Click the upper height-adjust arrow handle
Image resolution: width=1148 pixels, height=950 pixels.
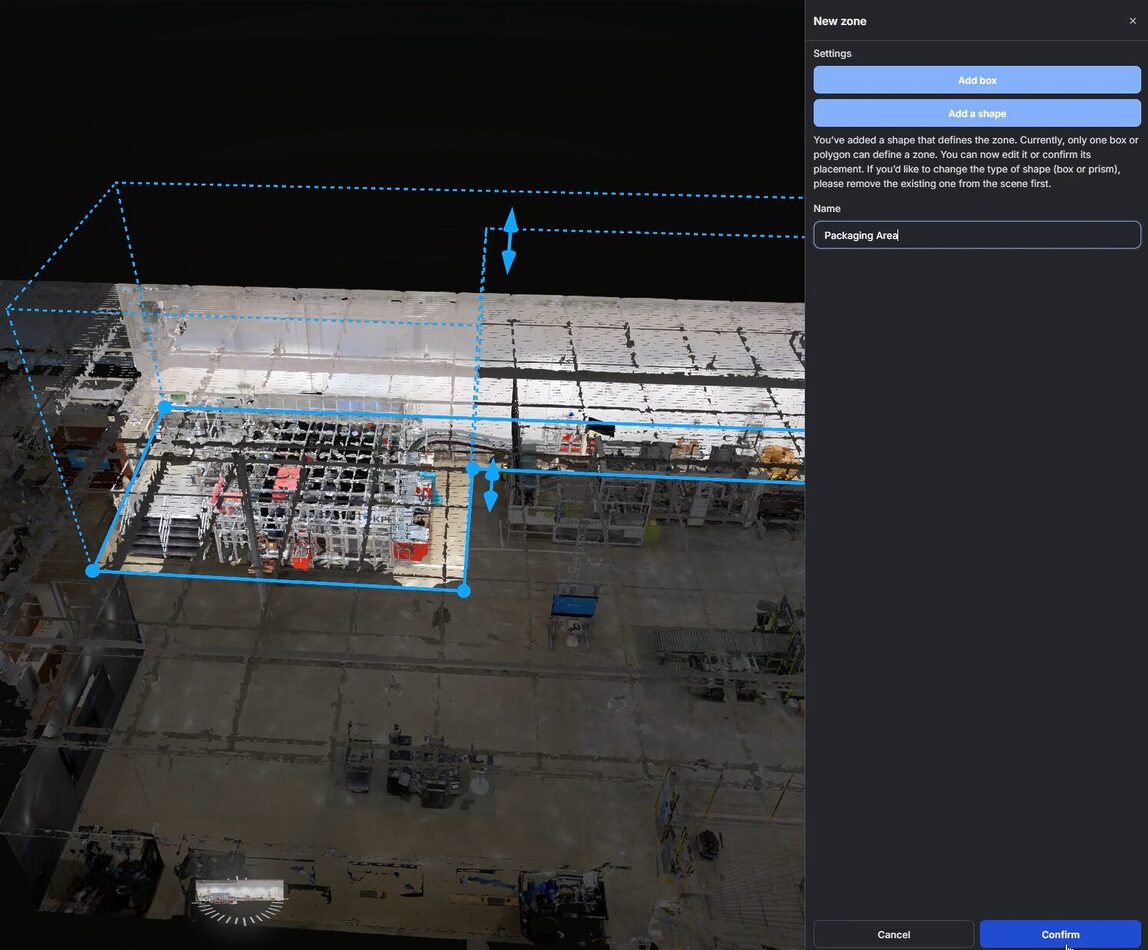(x=510, y=240)
